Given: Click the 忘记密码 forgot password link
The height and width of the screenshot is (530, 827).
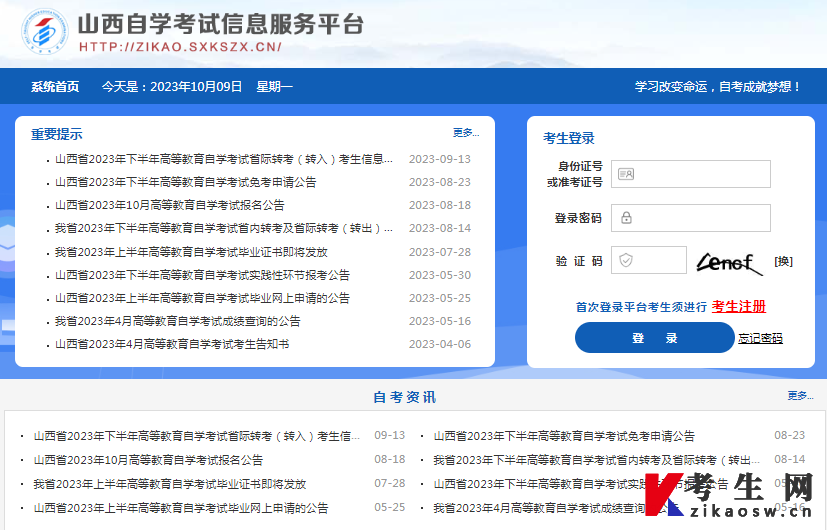Looking at the screenshot, I should 760,338.
